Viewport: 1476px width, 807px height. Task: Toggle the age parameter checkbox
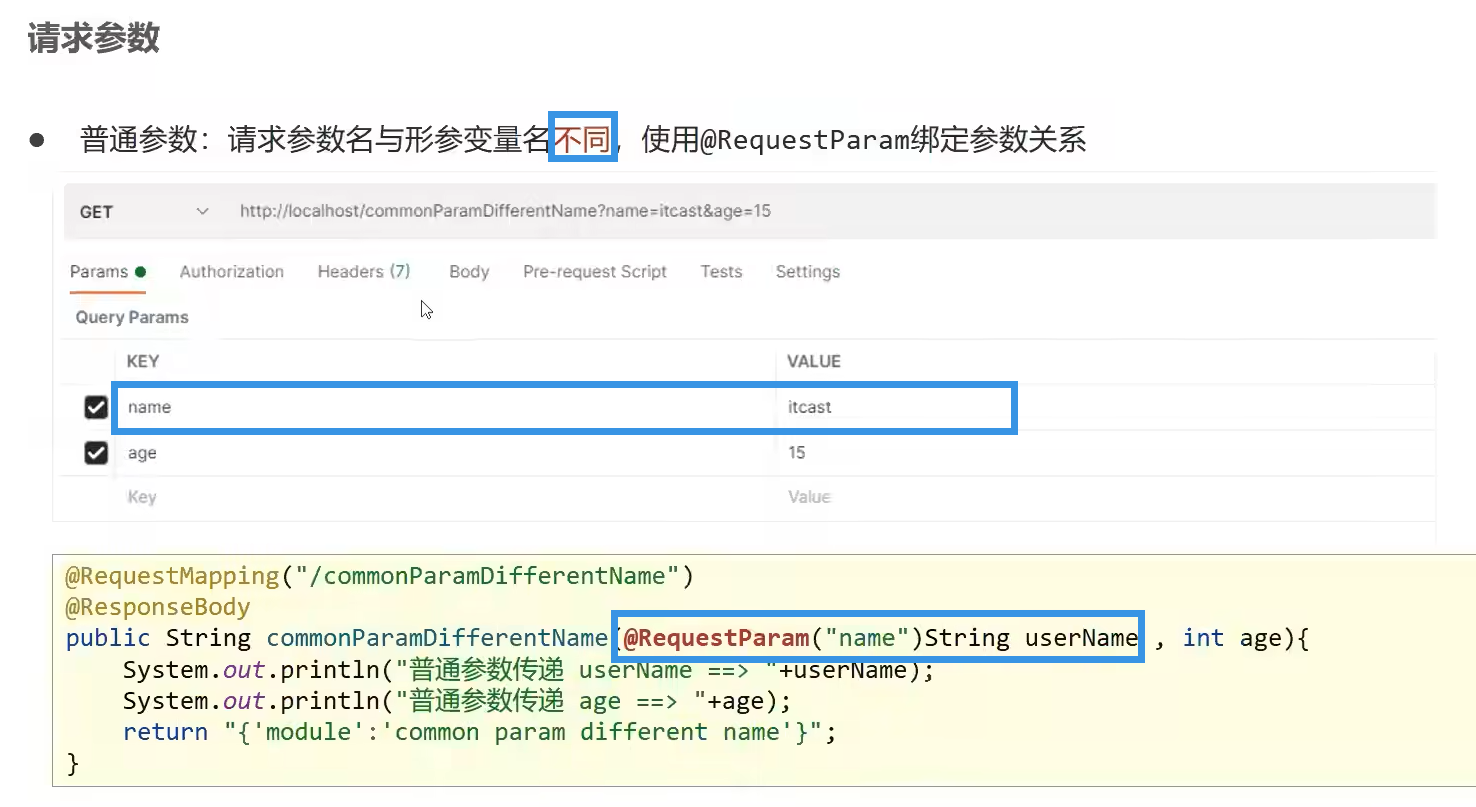[96, 454]
